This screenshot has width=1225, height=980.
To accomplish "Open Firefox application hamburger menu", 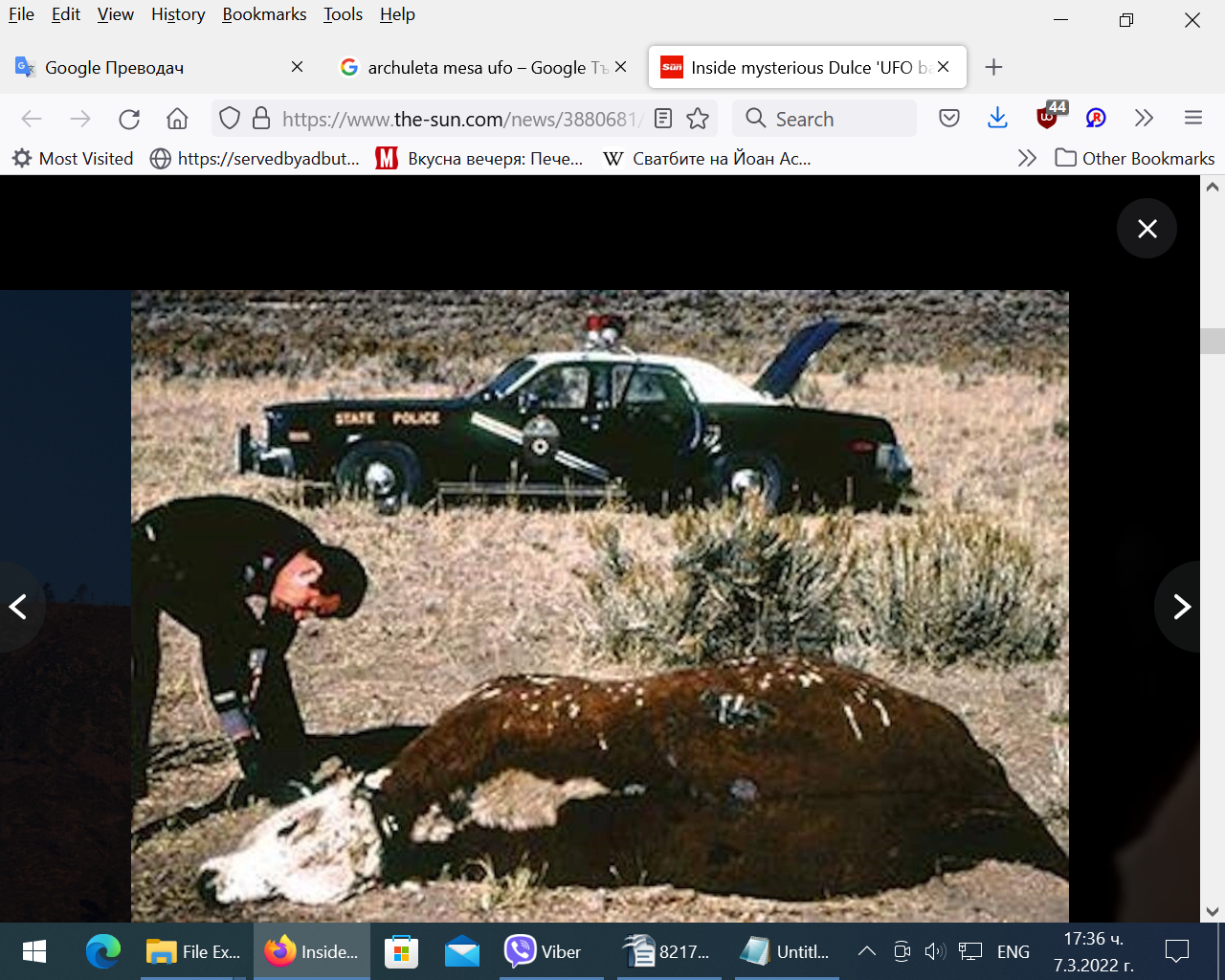I will [1192, 119].
